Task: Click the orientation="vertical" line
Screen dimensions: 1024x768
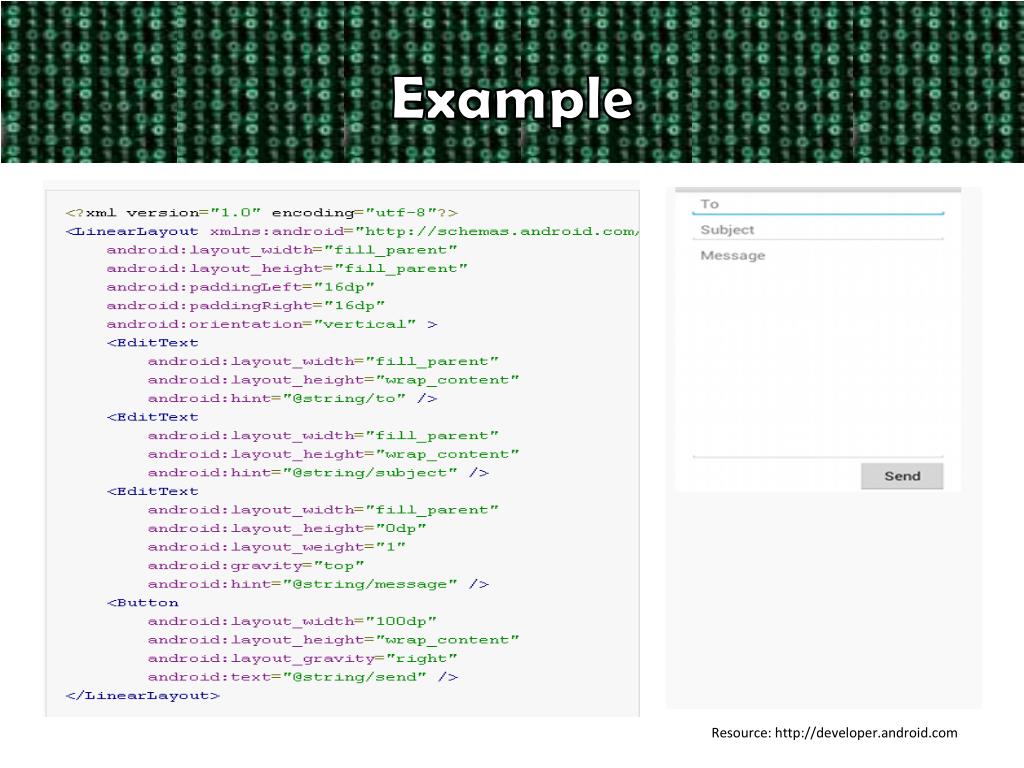Action: (272, 324)
